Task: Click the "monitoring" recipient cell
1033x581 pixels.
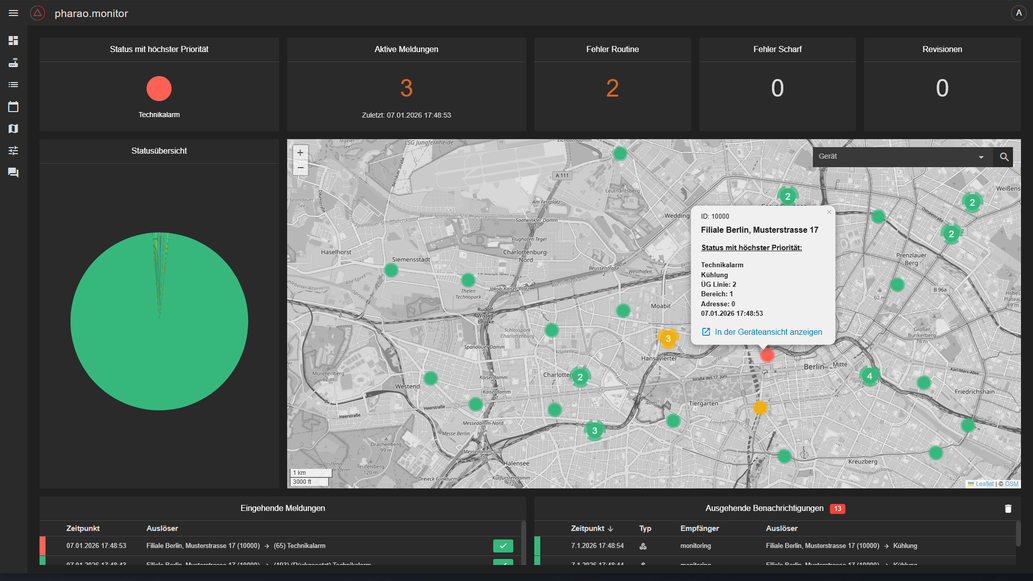Action: (696, 546)
